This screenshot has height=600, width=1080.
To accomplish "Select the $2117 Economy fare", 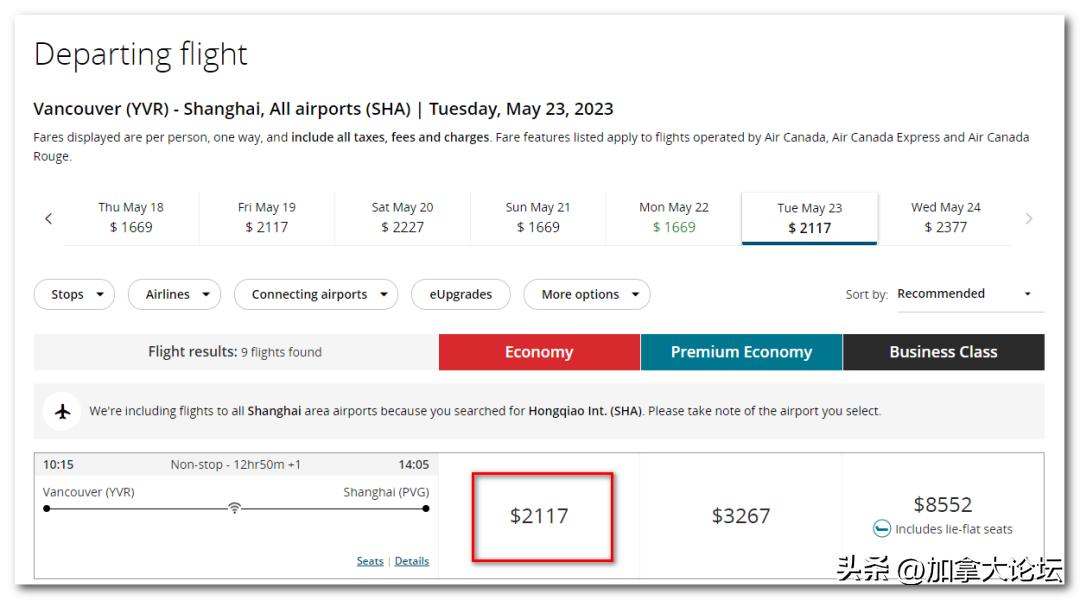I will click(540, 516).
